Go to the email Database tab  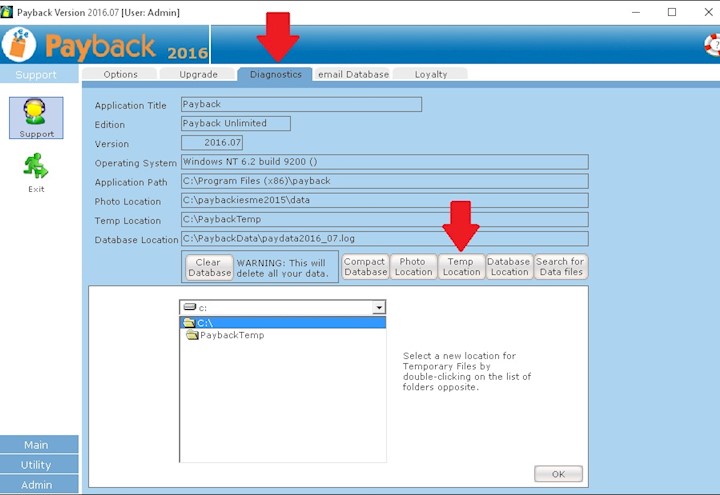point(352,74)
